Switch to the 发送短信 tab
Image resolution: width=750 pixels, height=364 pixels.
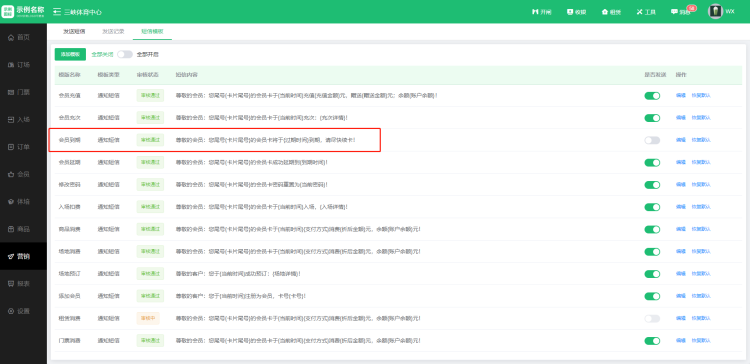[74, 32]
